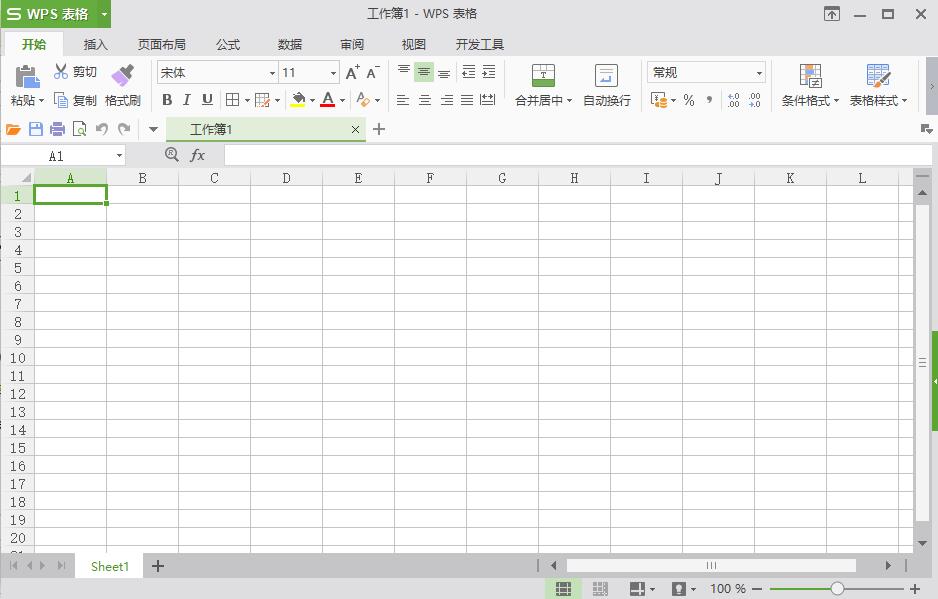
Task: Toggle bold formatting
Action: (167, 99)
